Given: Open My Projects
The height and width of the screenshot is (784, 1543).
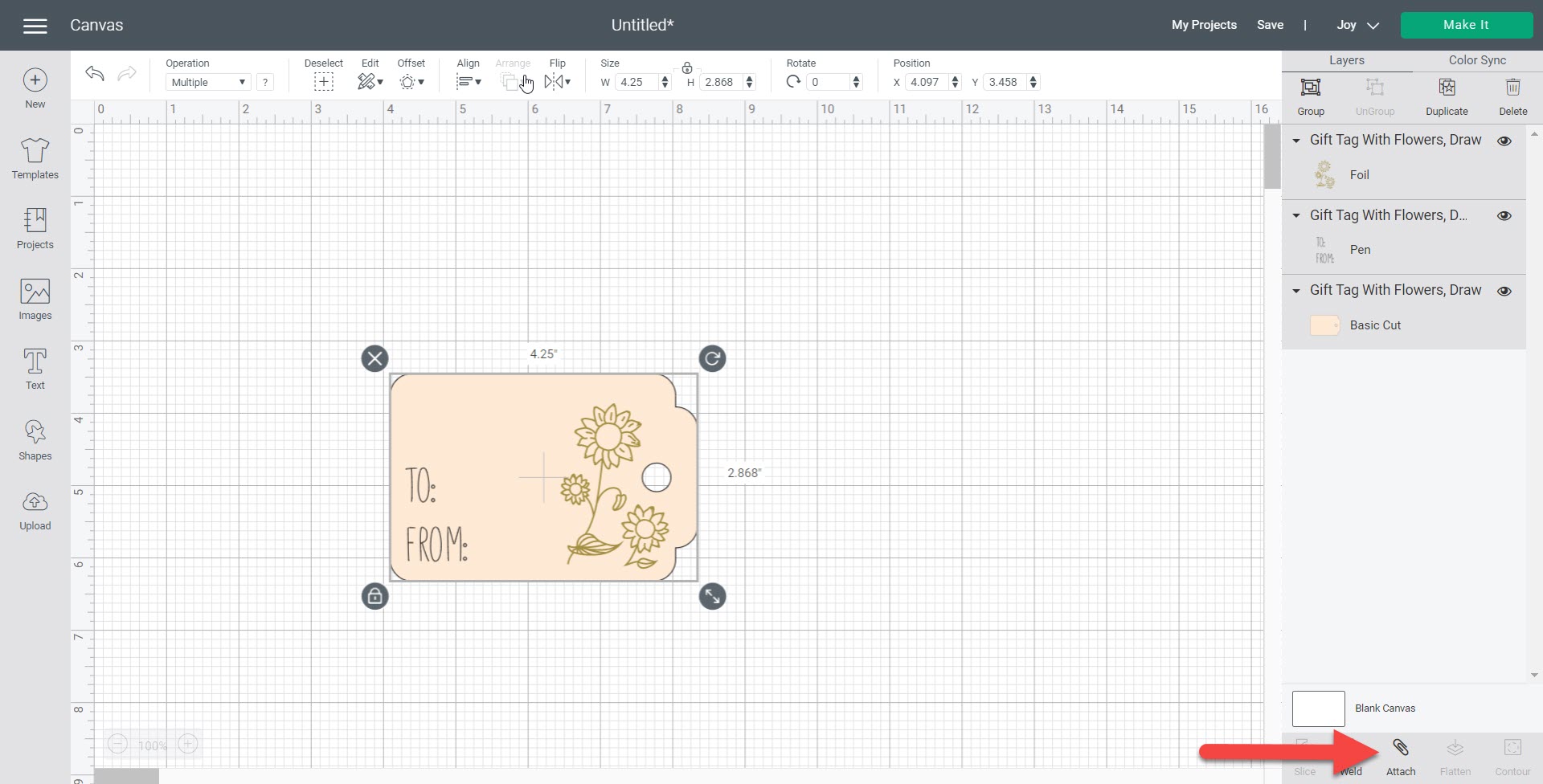Looking at the screenshot, I should (x=1203, y=25).
